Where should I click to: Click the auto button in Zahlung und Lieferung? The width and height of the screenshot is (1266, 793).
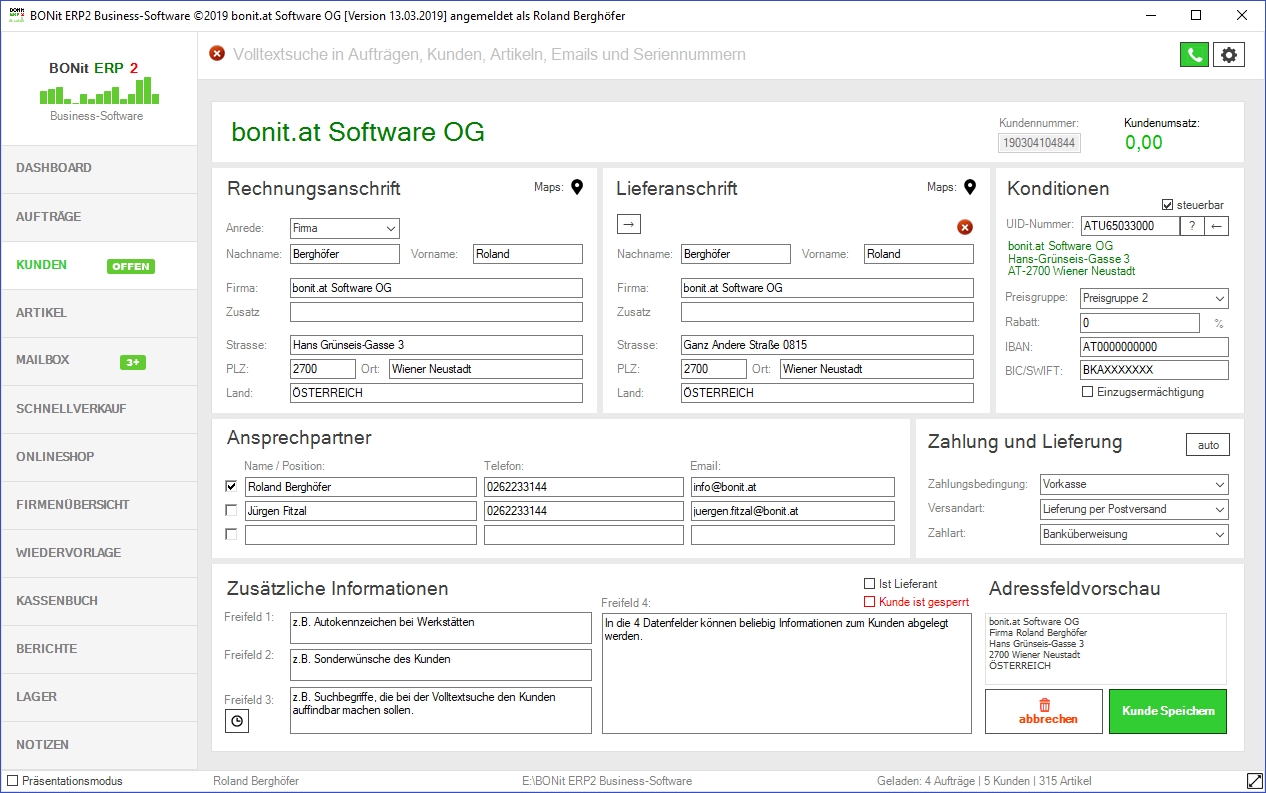pos(1208,445)
